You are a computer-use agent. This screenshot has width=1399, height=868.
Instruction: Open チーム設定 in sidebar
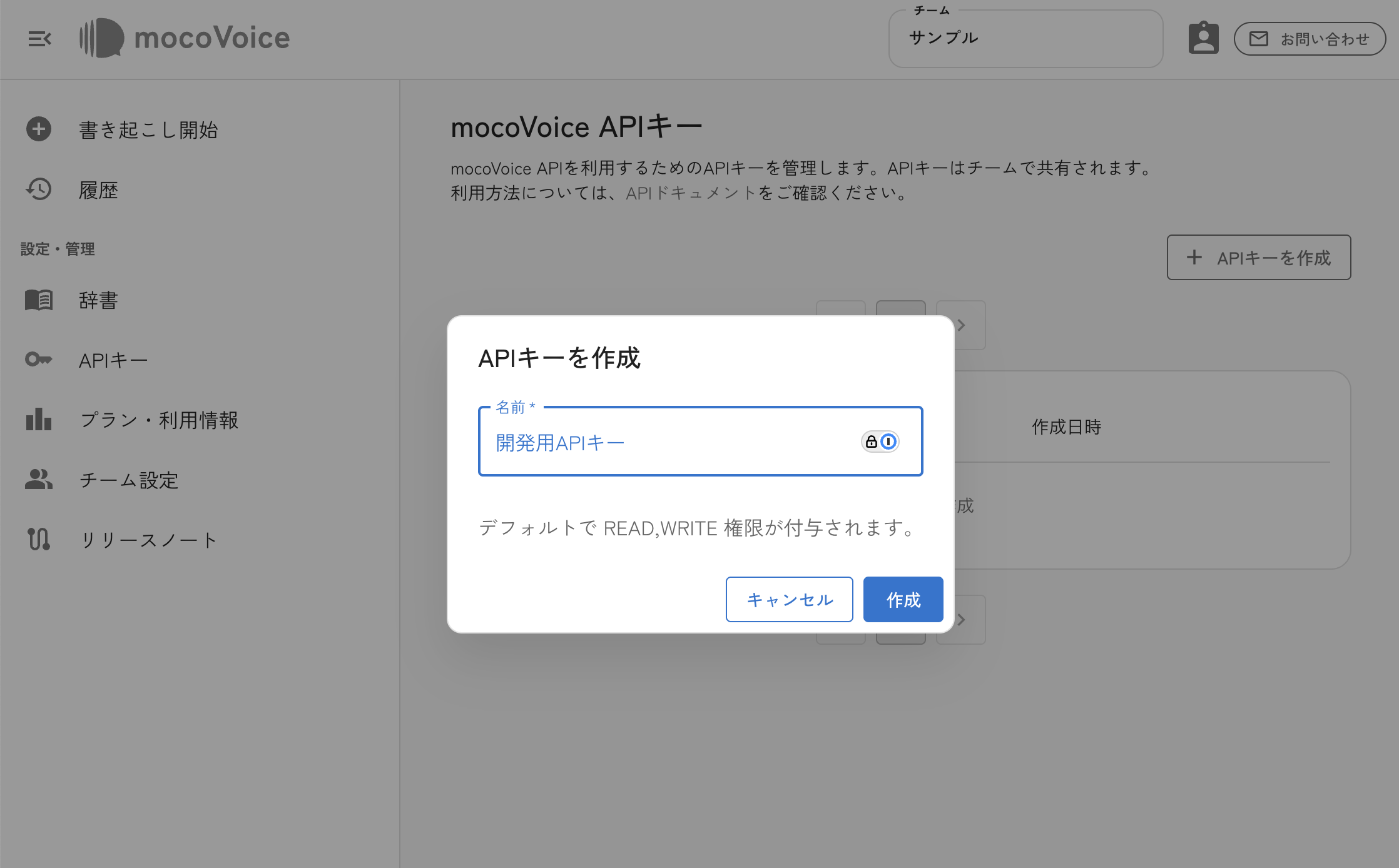129,480
